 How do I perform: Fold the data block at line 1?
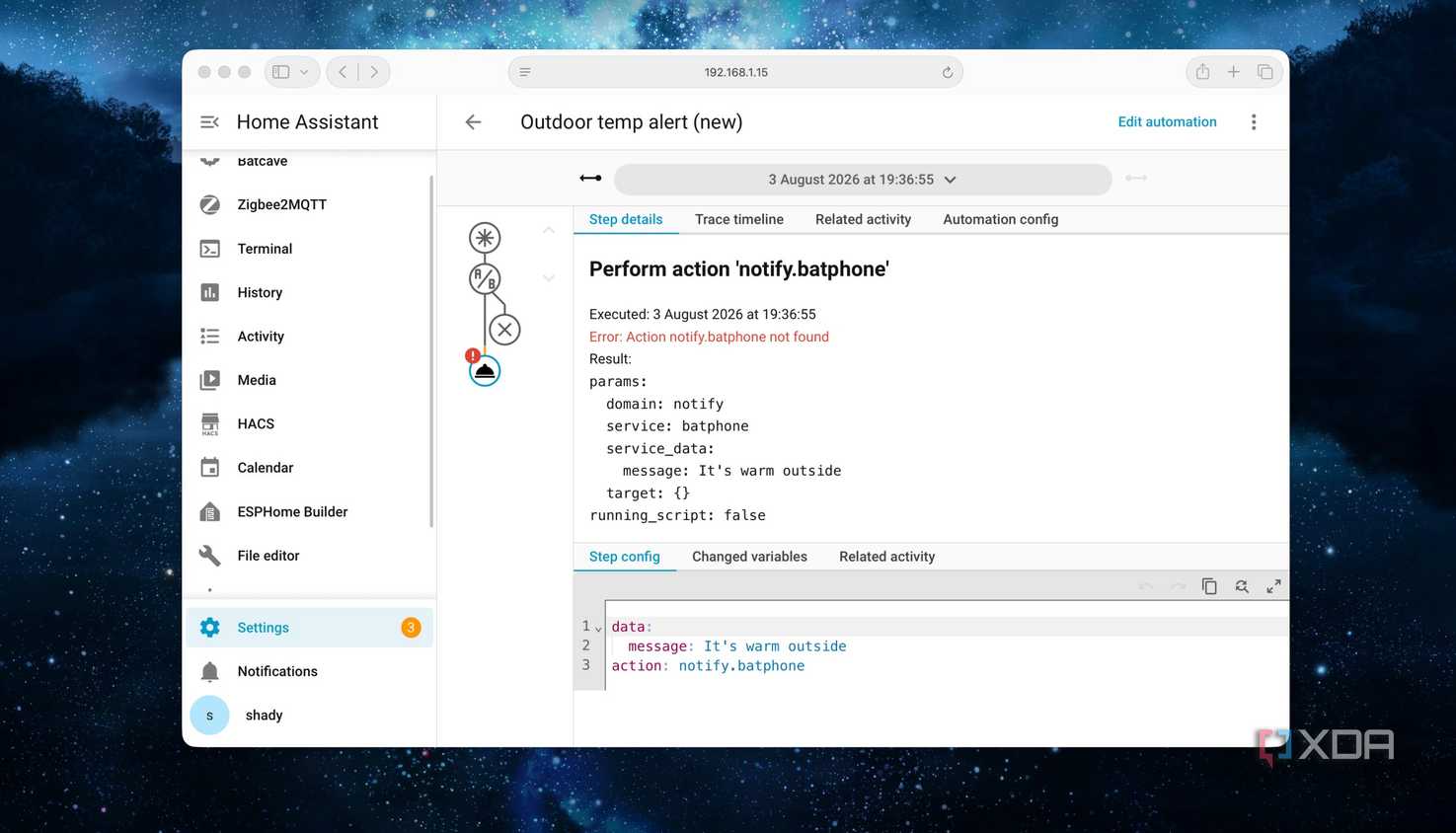point(598,629)
